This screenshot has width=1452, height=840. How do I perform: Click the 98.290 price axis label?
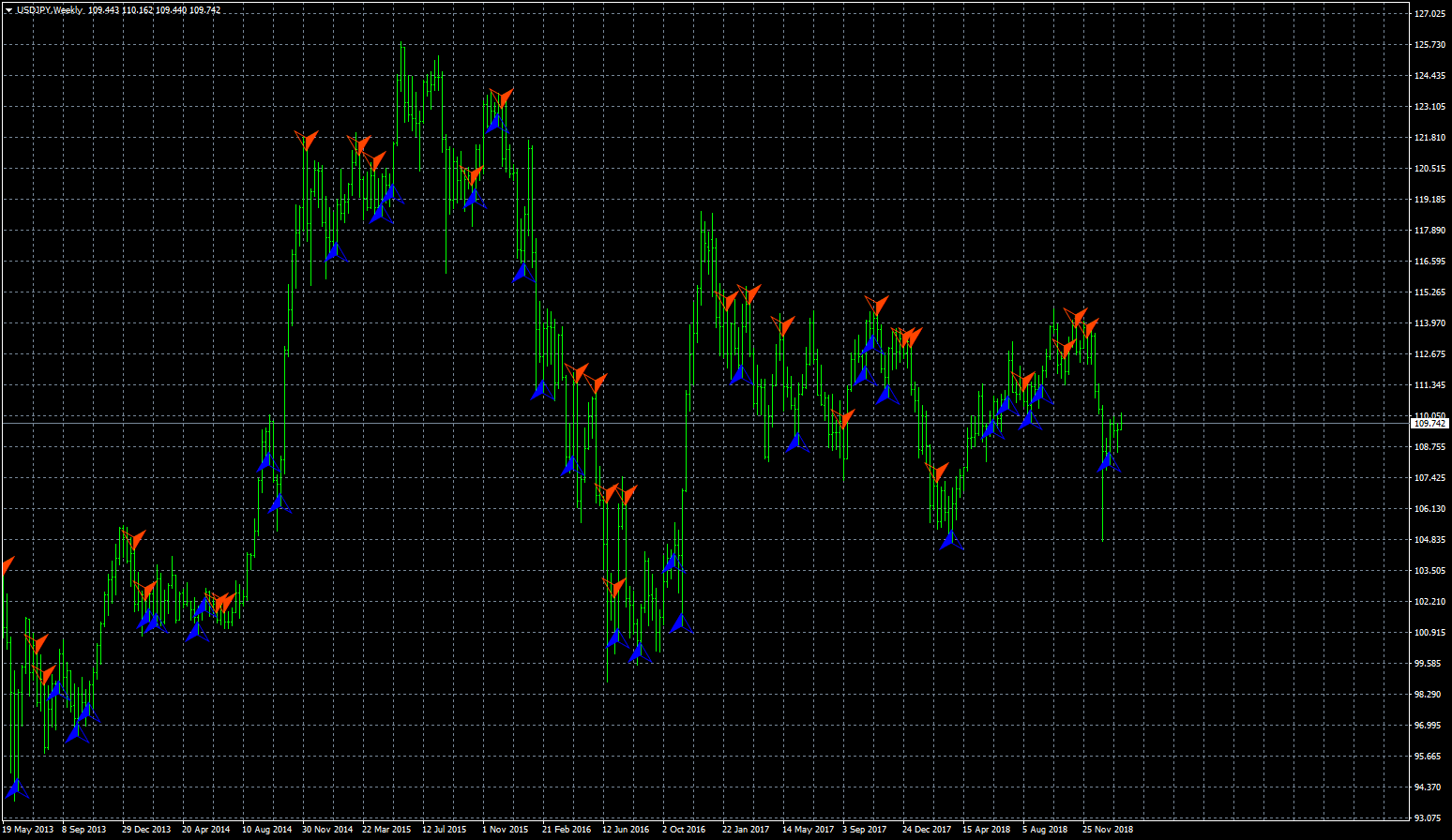click(1427, 695)
